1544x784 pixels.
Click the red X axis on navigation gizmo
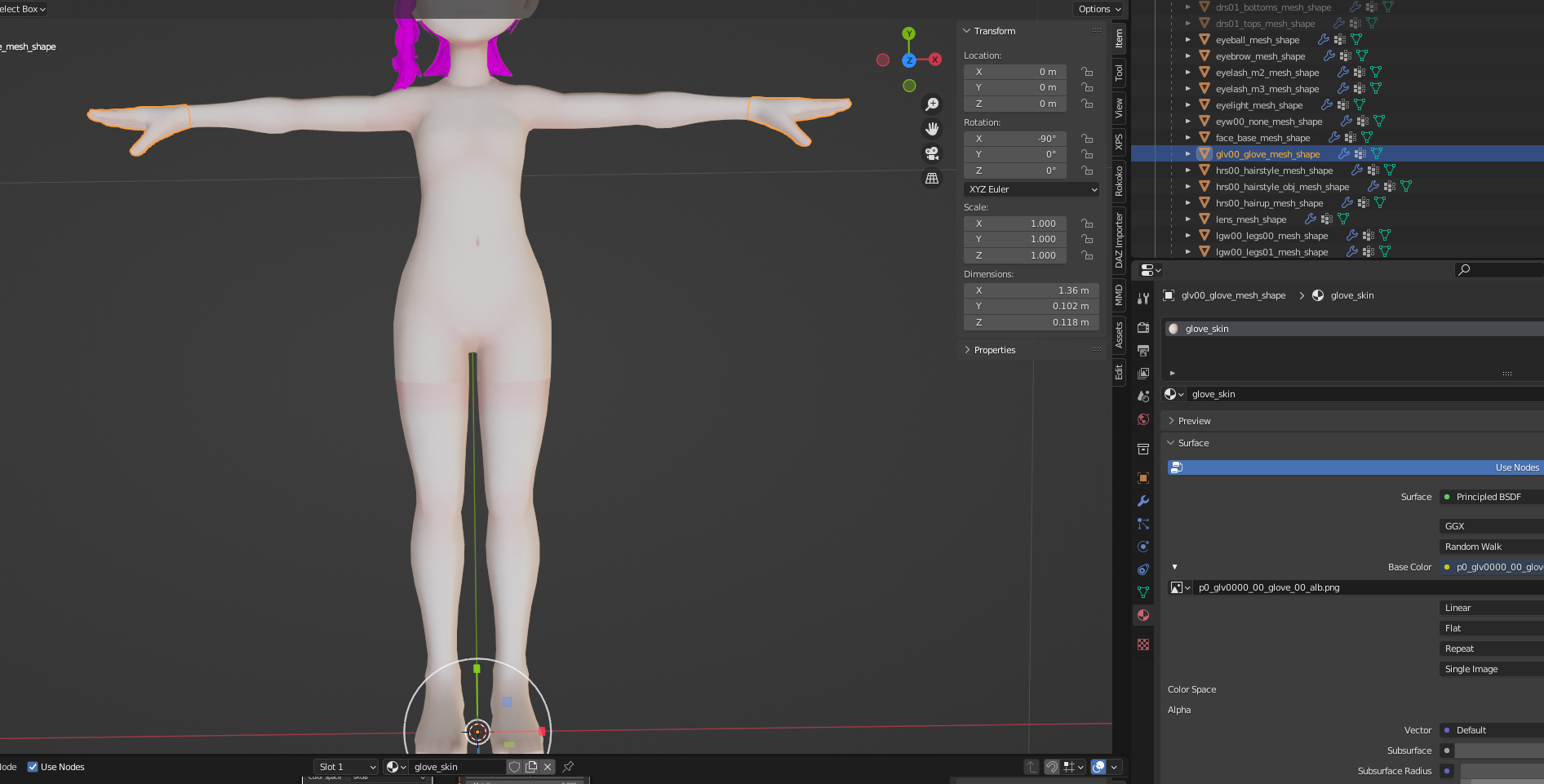point(935,60)
